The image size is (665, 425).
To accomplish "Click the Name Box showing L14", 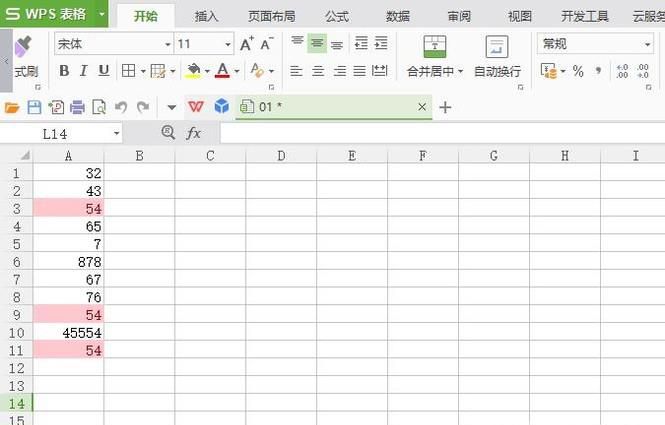I will (55, 134).
